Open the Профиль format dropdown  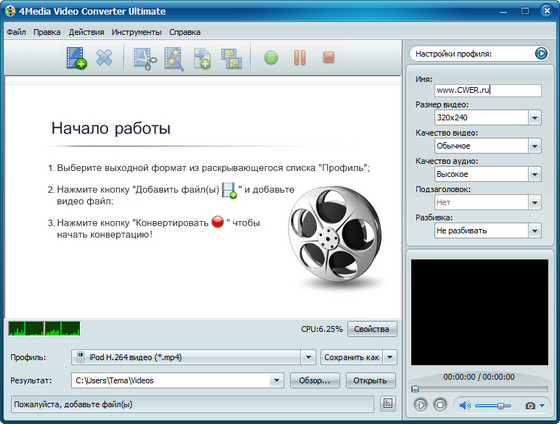point(308,357)
